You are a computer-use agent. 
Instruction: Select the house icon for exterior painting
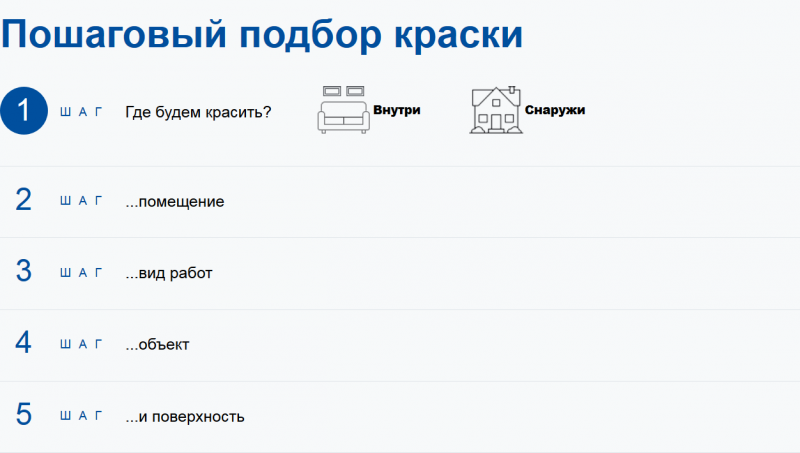[x=496, y=110]
